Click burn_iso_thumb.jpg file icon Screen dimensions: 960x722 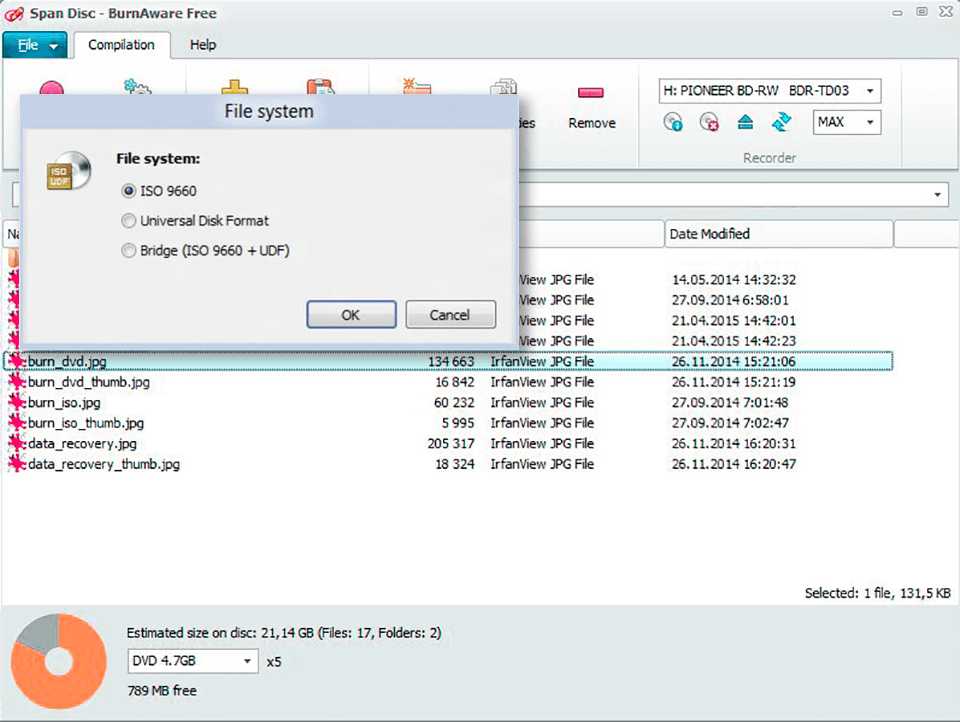17,423
